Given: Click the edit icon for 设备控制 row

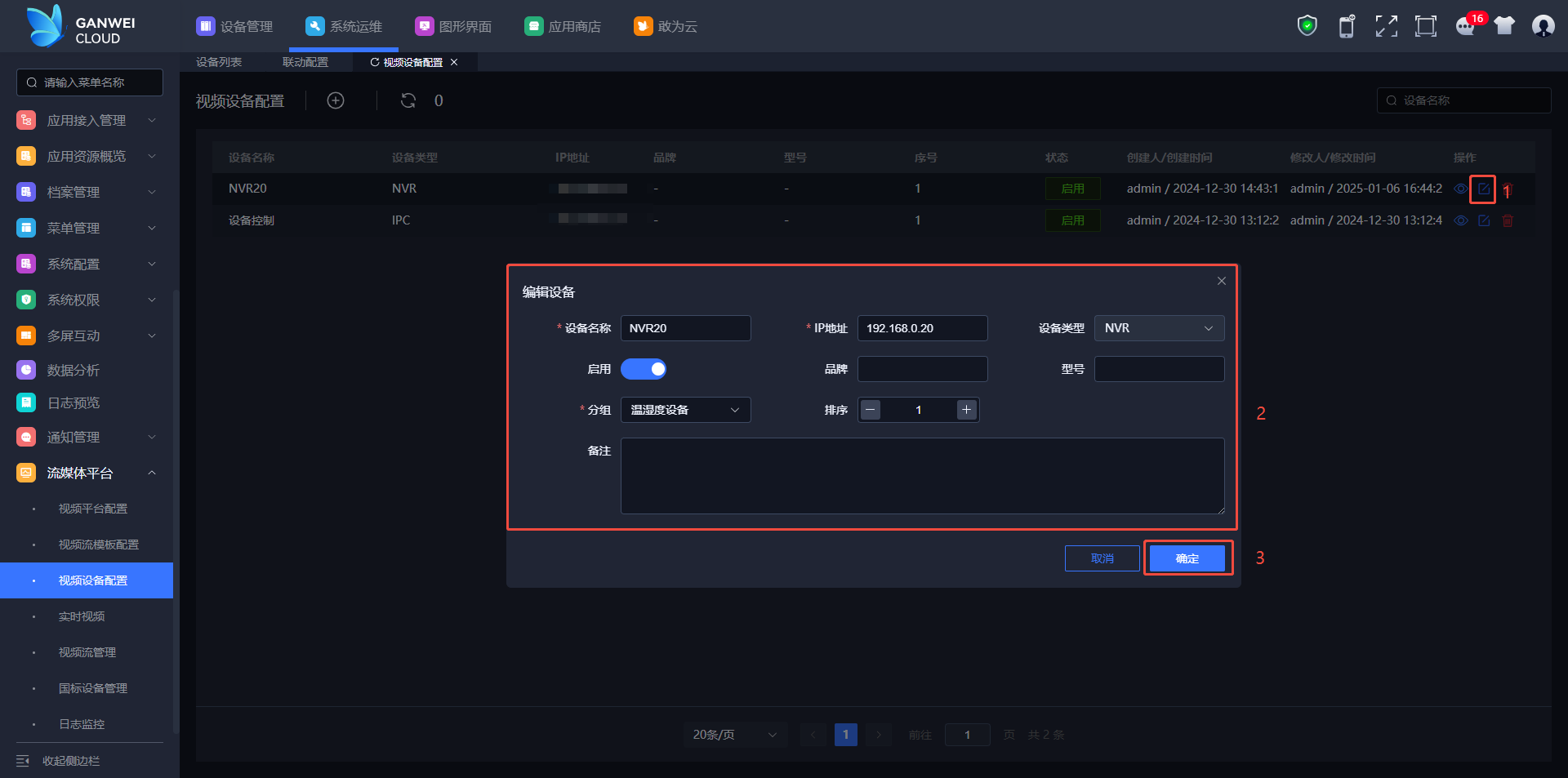Looking at the screenshot, I should (x=1484, y=220).
